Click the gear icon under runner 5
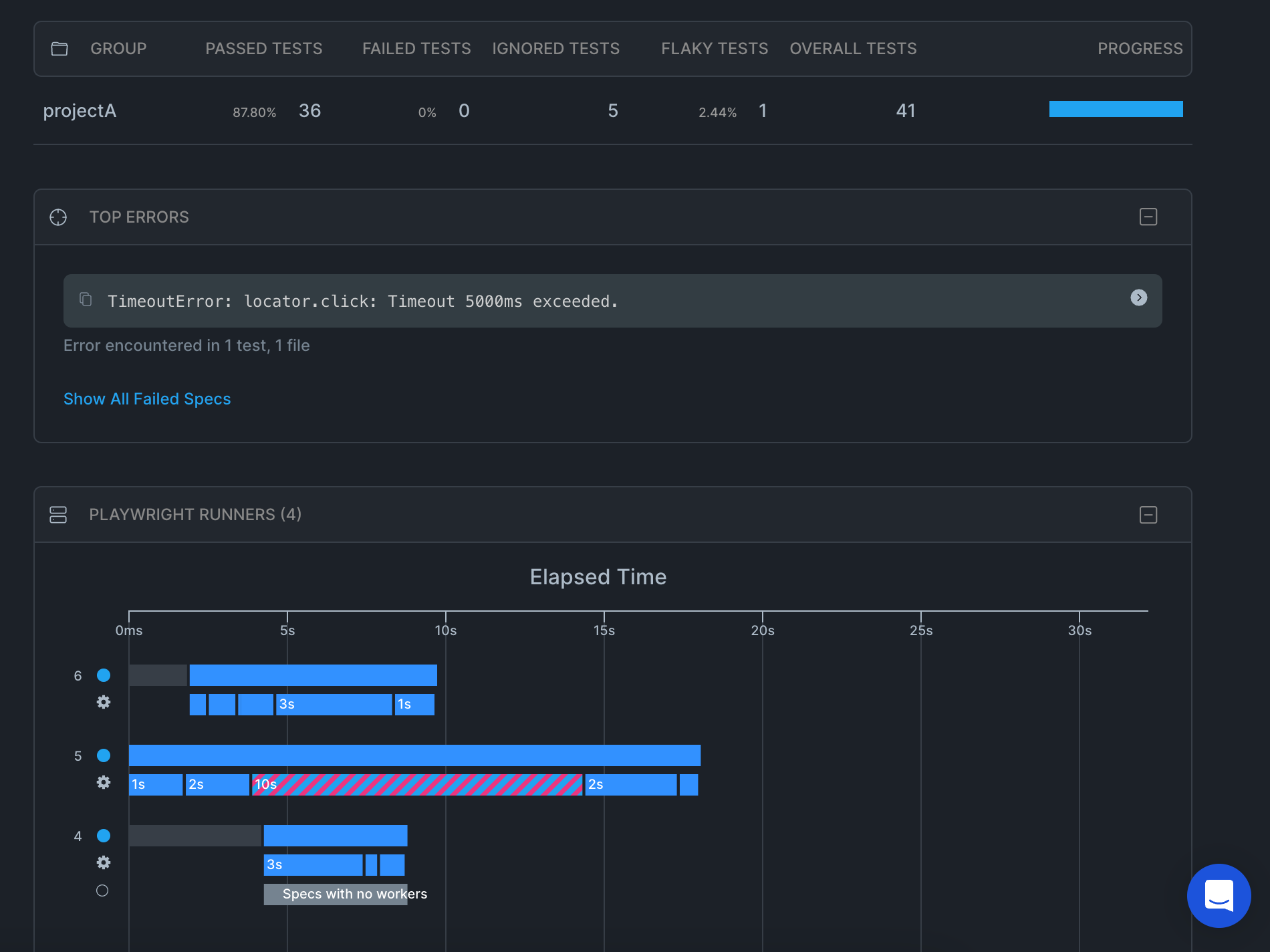The image size is (1270, 952). tap(104, 782)
